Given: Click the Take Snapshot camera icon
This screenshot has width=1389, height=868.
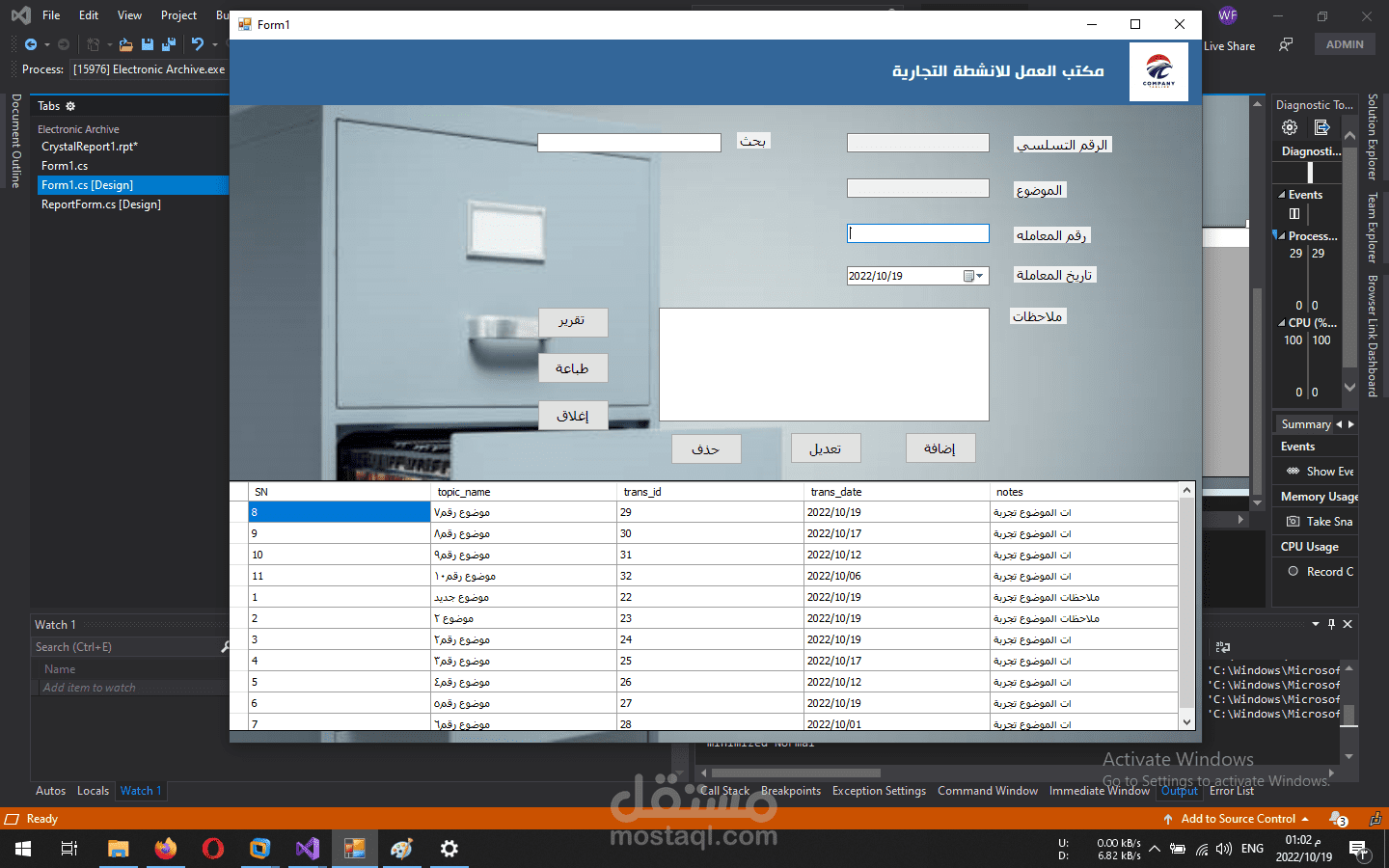Looking at the screenshot, I should [1294, 522].
